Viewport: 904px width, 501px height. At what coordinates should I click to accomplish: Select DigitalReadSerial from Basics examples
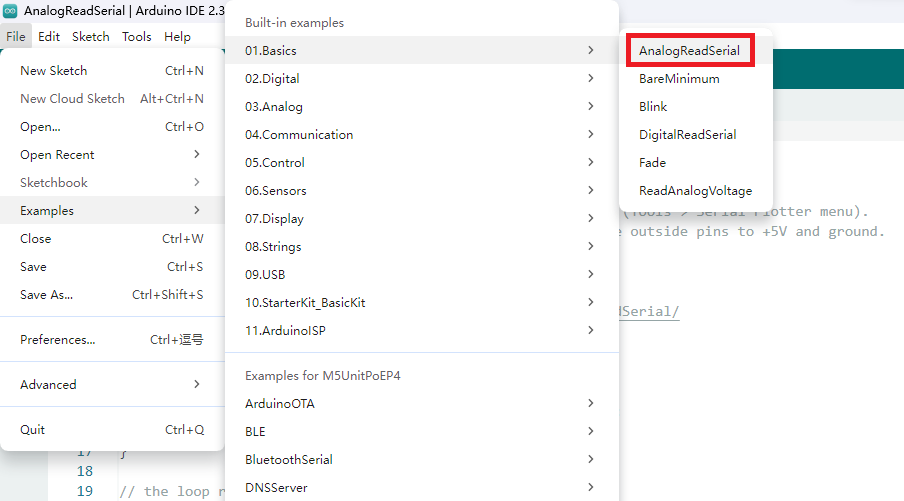pos(687,135)
